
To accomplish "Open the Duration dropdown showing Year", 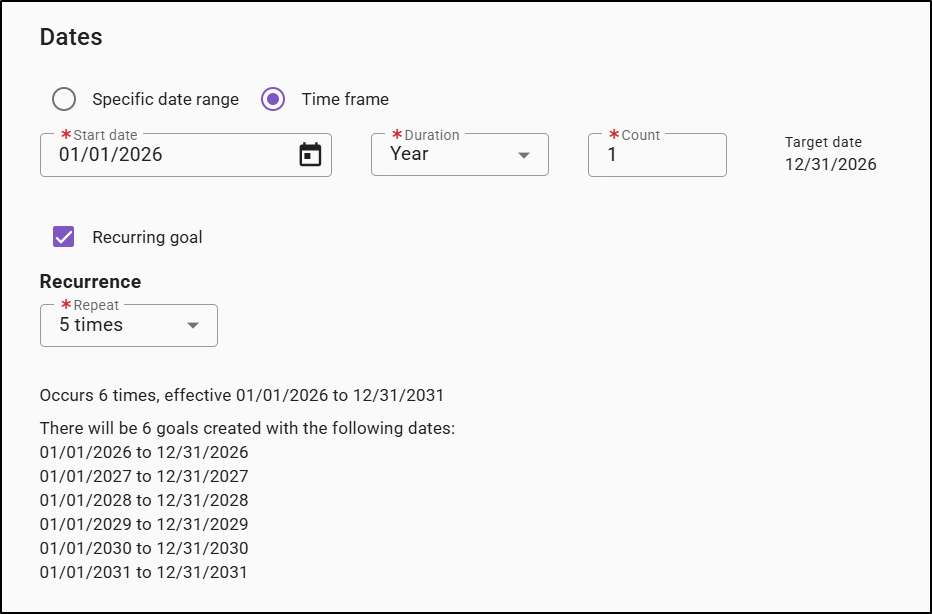I will 460,155.
